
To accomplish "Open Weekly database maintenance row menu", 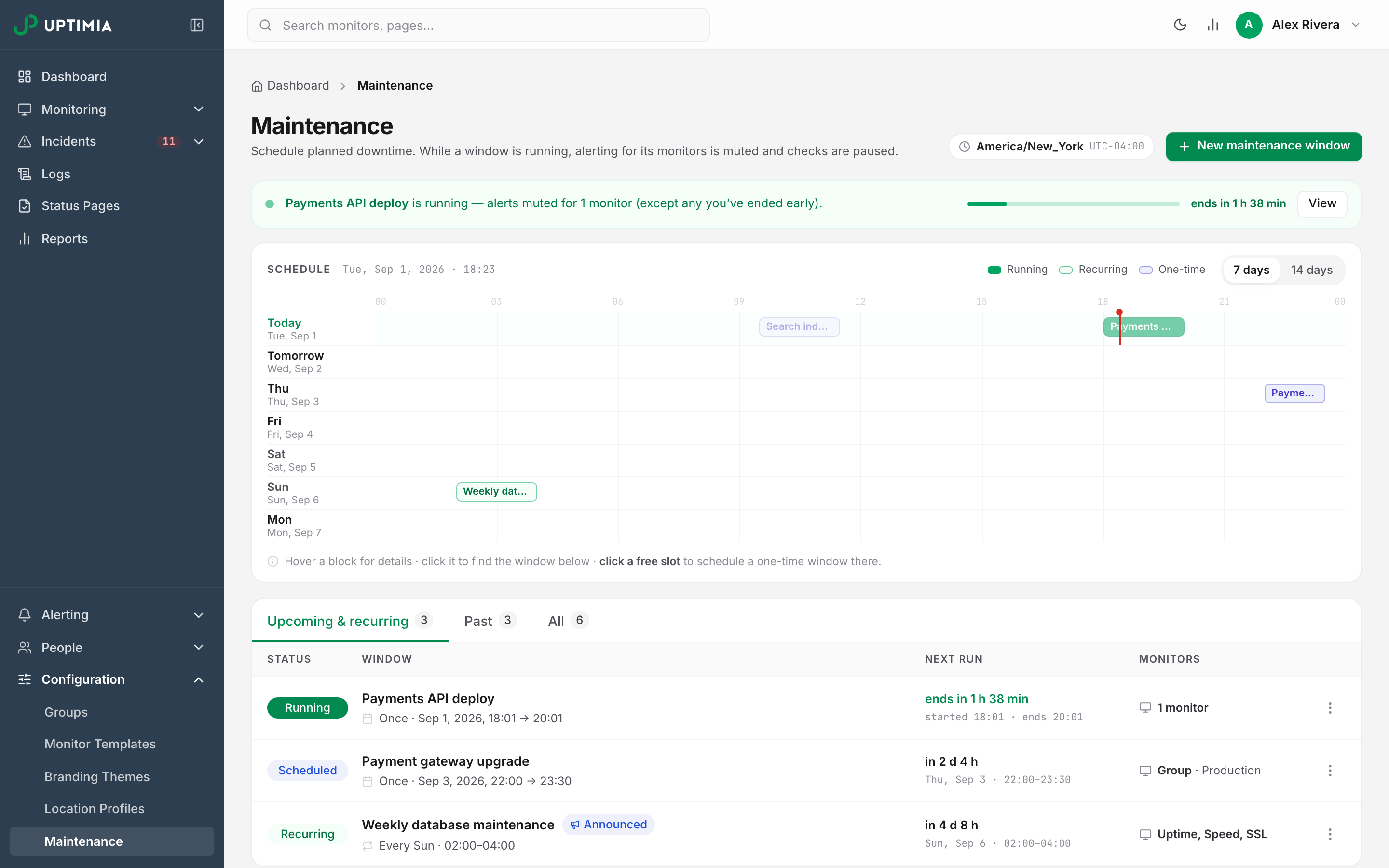I will tap(1329, 834).
